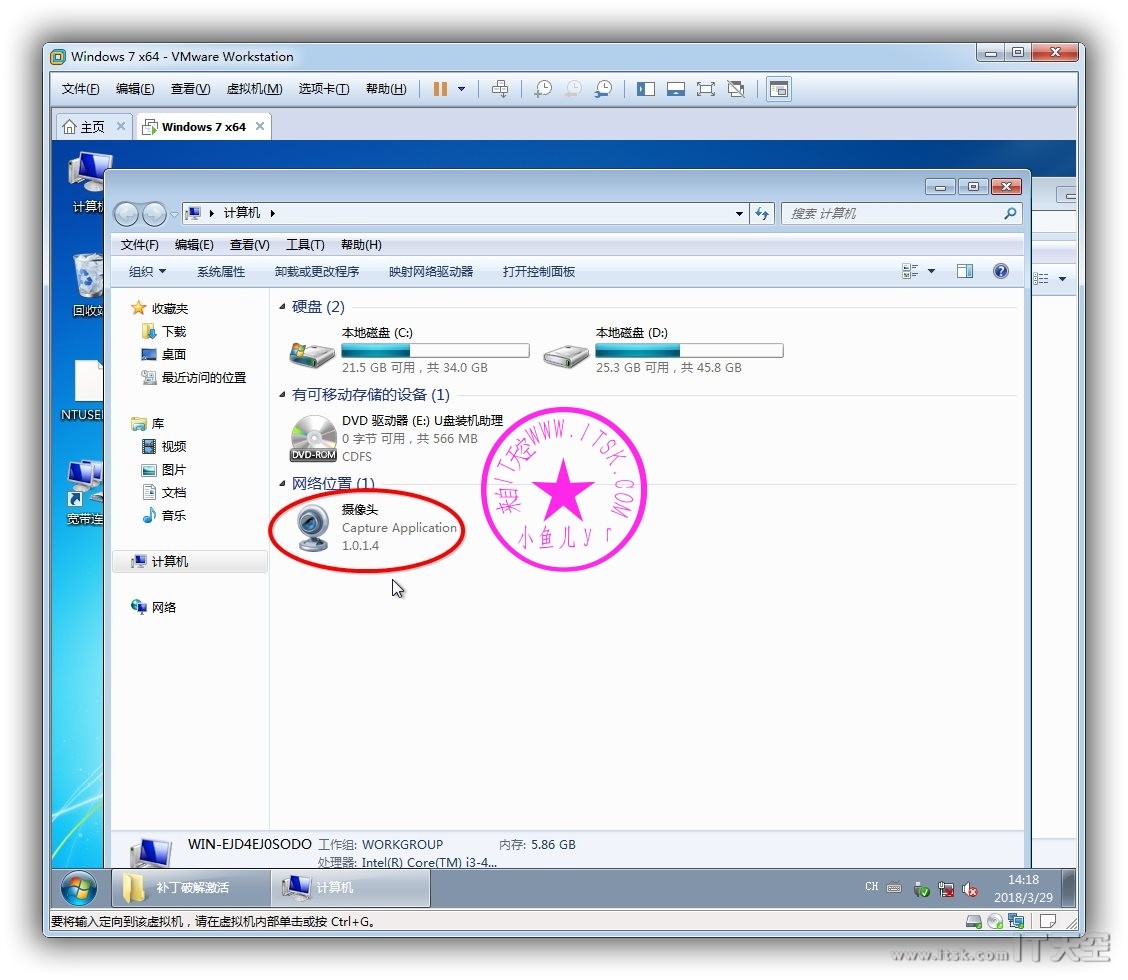Open the snapshot manager icon
The width and height of the screenshot is (1128, 980).
tap(603, 89)
